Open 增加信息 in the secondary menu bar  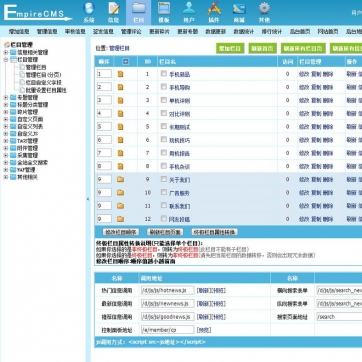19,32
